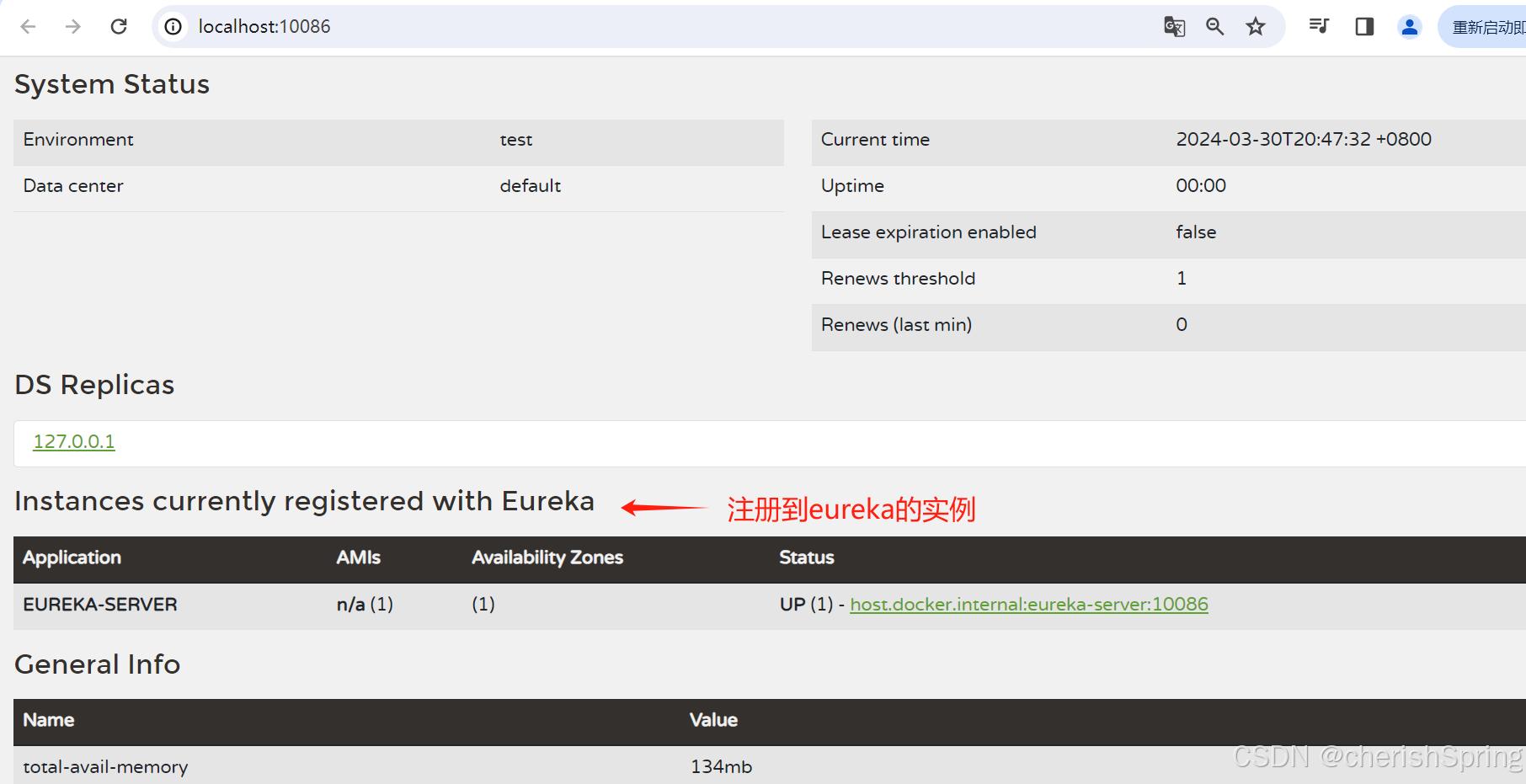Select the 134mb memory value
Image resolution: width=1526 pixels, height=784 pixels.
pyautogui.click(x=722, y=767)
